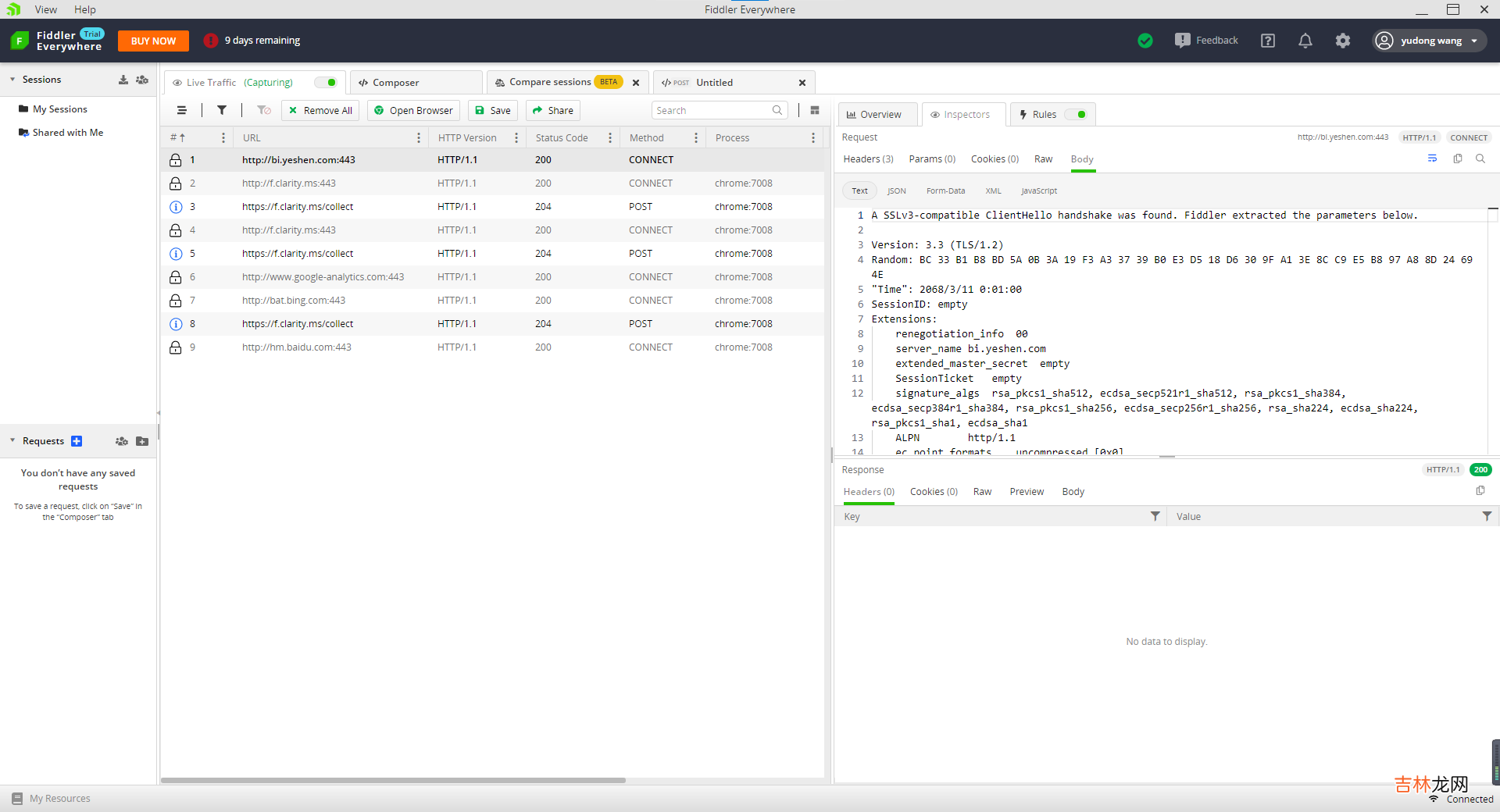1500x812 pixels.
Task: Click the green connection status check icon
Action: pyautogui.click(x=1145, y=41)
